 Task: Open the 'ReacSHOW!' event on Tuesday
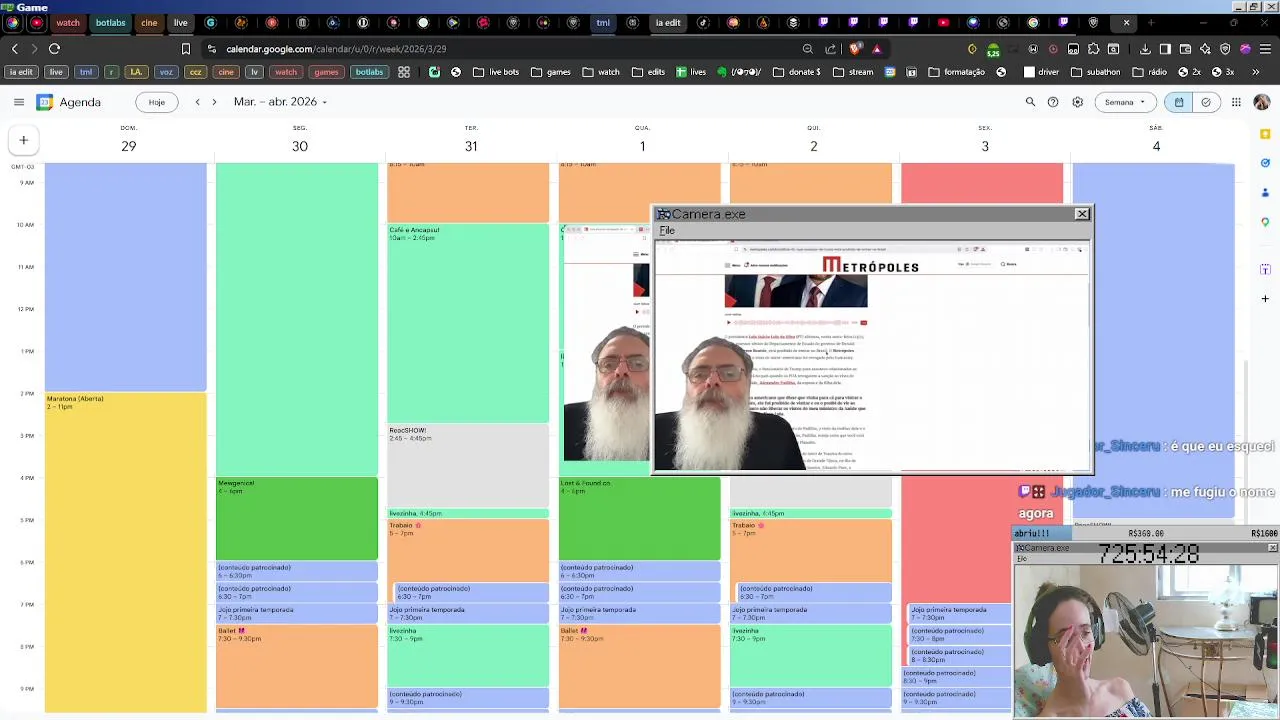pyautogui.click(x=468, y=465)
